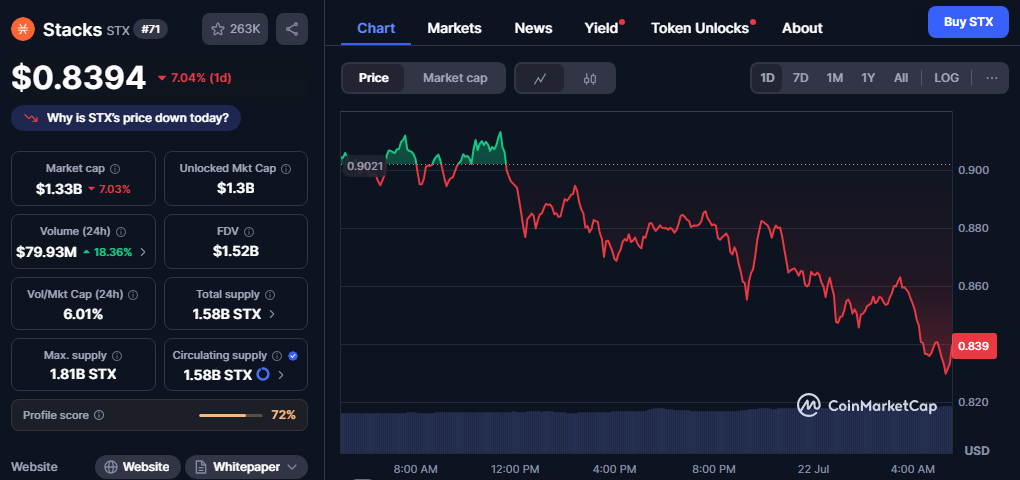Select the Market cap chart mode
Viewport: 1020px width, 480px height.
[x=455, y=78]
